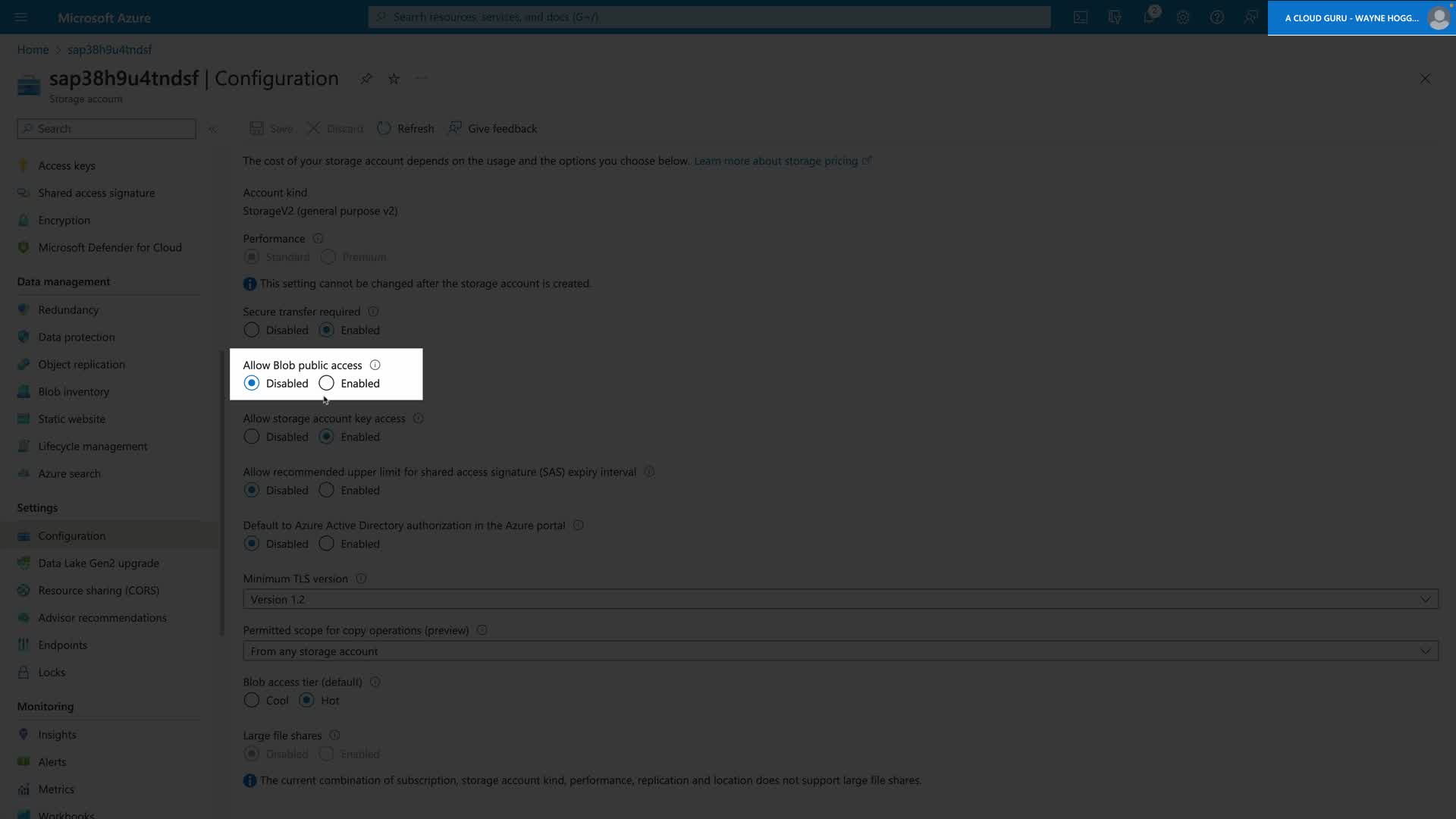
Task: Open Learn more about storage pricing link
Action: pyautogui.click(x=776, y=161)
